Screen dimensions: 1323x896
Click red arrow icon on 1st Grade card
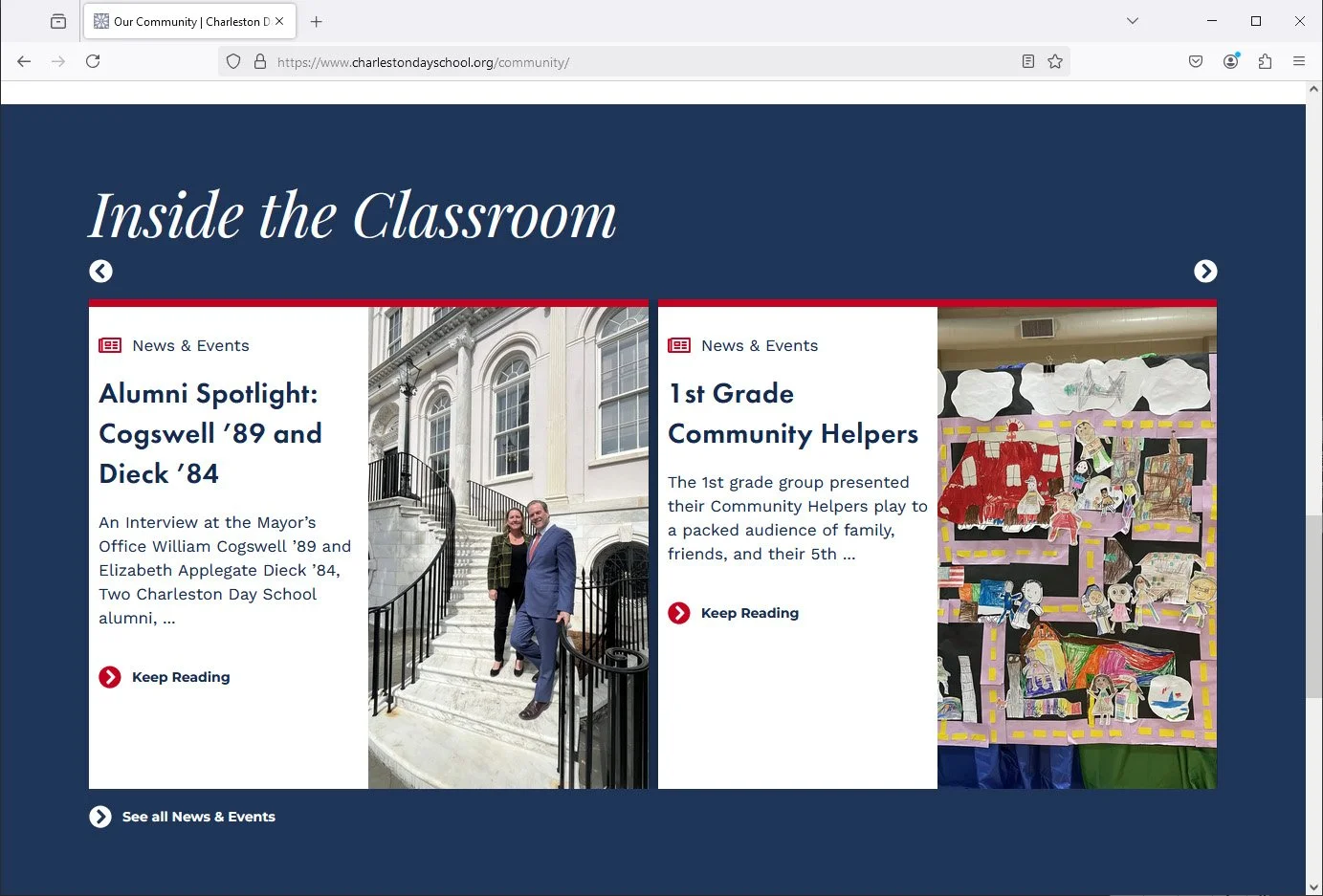(679, 613)
